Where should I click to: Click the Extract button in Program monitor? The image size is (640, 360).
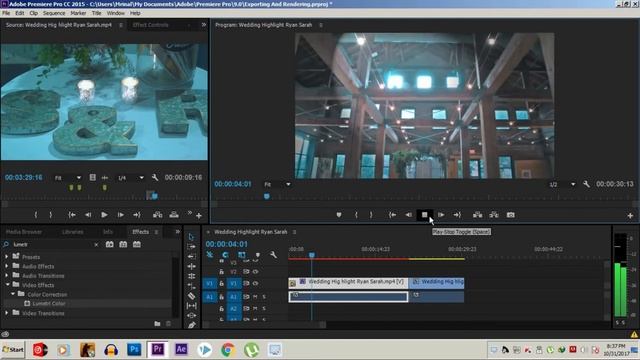click(x=494, y=215)
